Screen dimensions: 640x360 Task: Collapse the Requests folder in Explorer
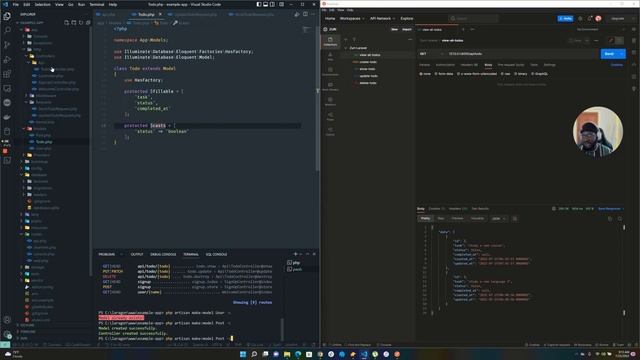[26, 102]
